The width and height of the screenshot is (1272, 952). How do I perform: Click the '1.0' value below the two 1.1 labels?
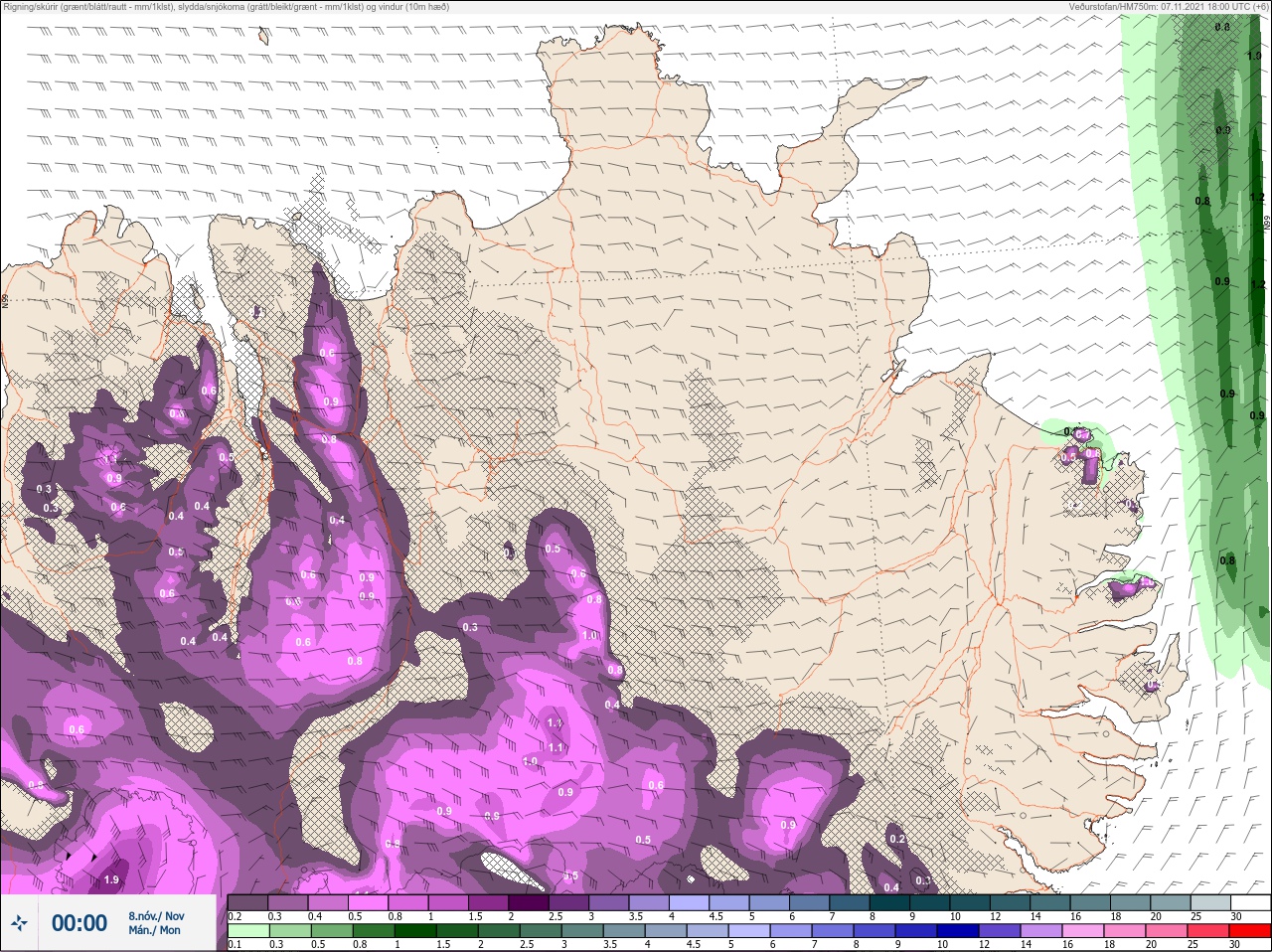(530, 761)
